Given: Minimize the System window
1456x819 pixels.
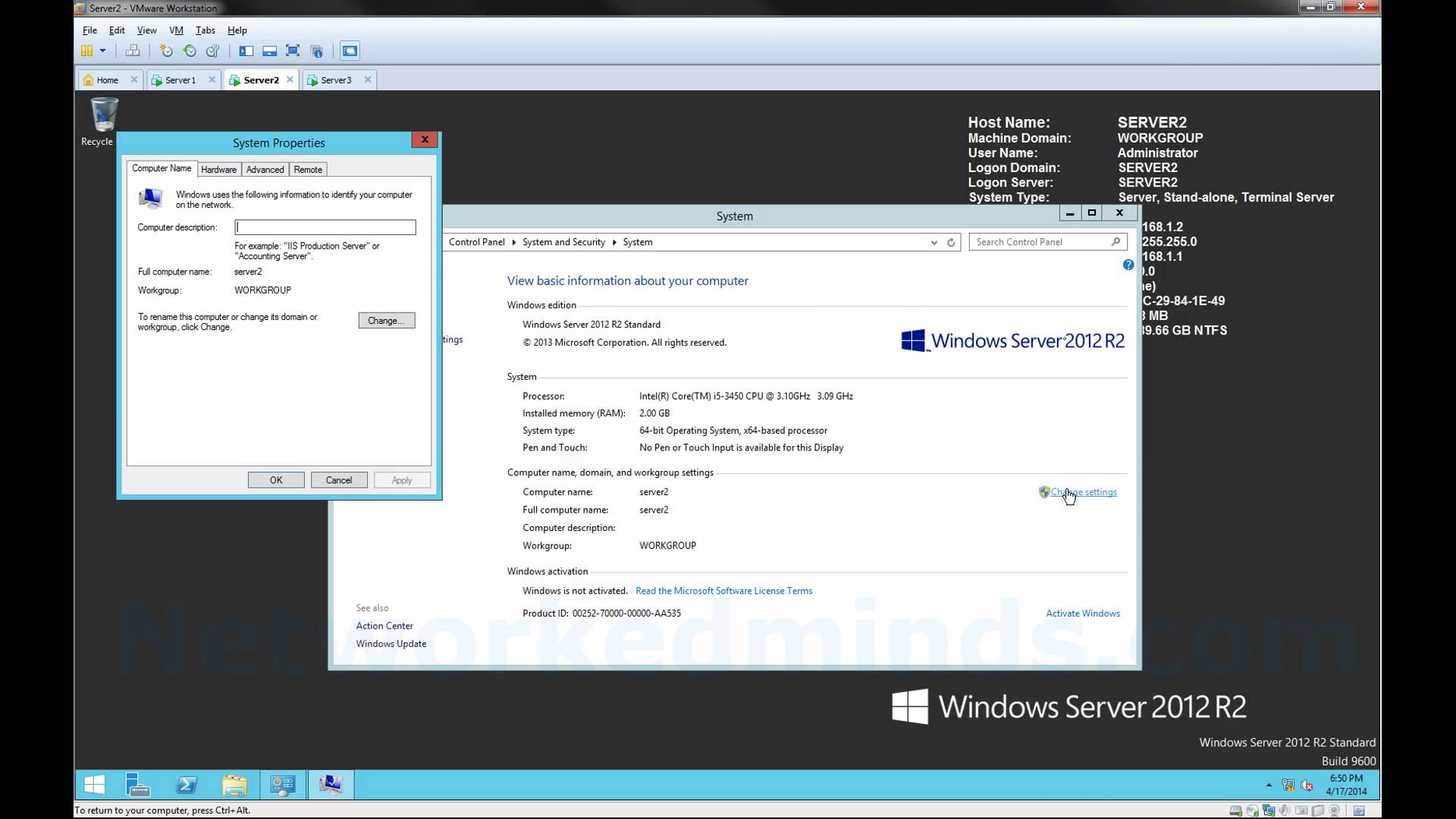Looking at the screenshot, I should [1069, 213].
